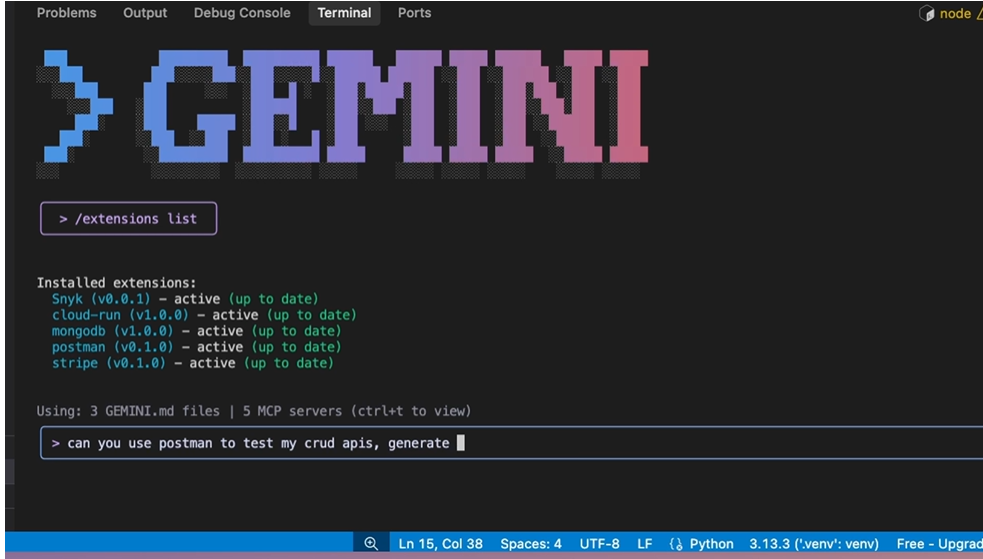Click the zoom magnifier in status bar

coord(371,543)
